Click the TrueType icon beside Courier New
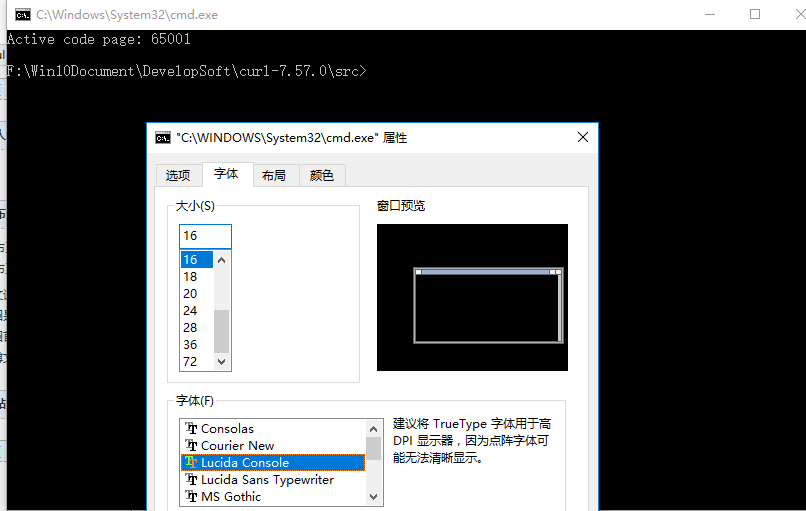Image resolution: width=806 pixels, height=511 pixels. pyautogui.click(x=191, y=445)
